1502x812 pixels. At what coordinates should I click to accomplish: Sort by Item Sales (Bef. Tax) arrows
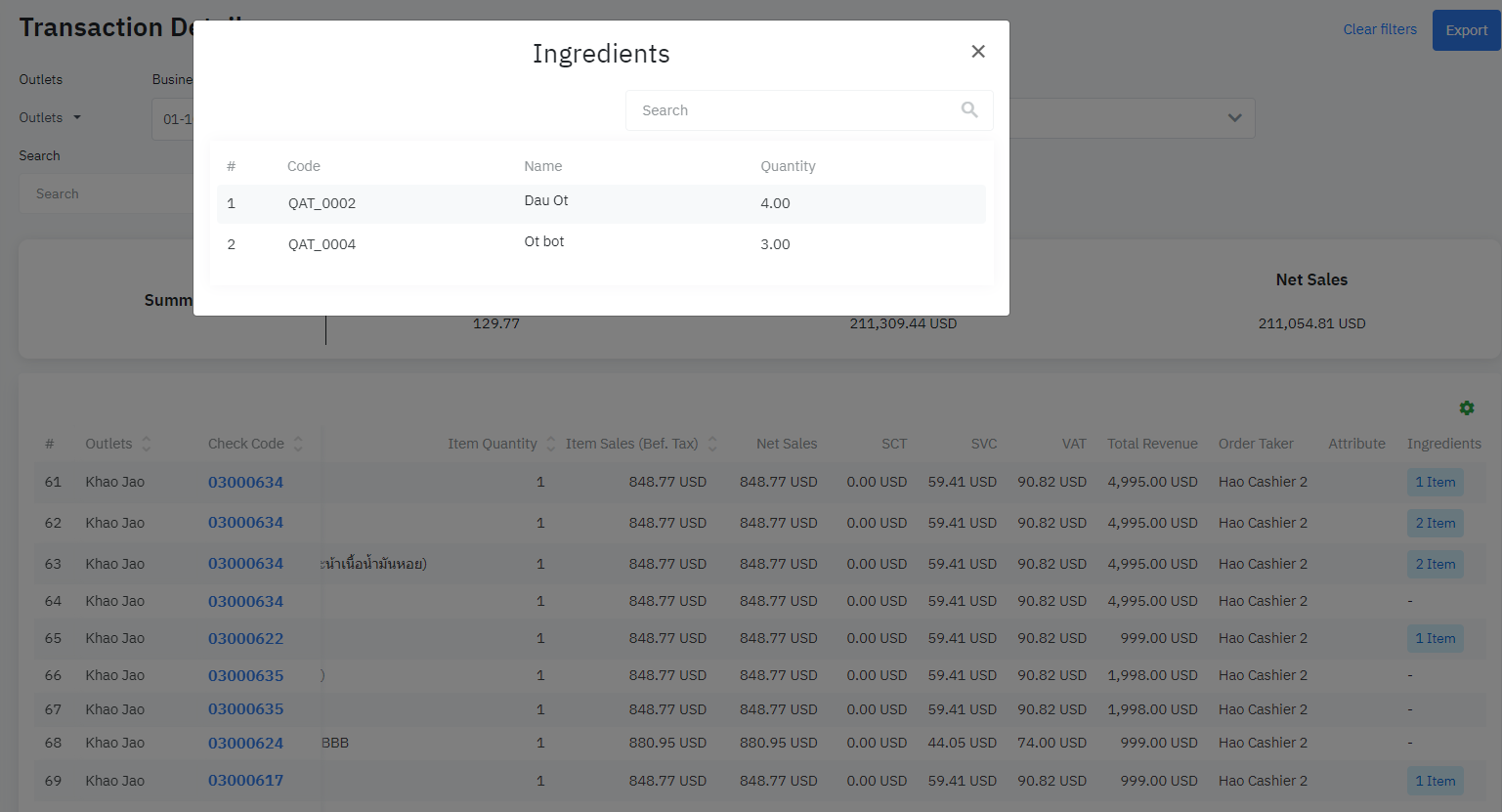[712, 444]
